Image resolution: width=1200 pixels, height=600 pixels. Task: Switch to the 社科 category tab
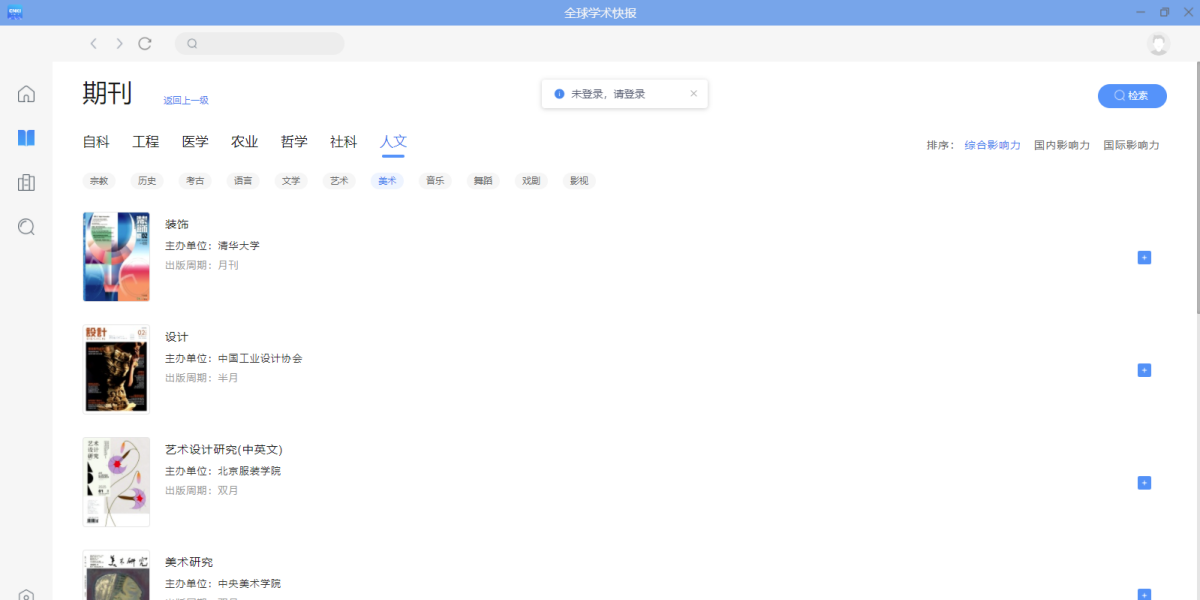point(343,142)
